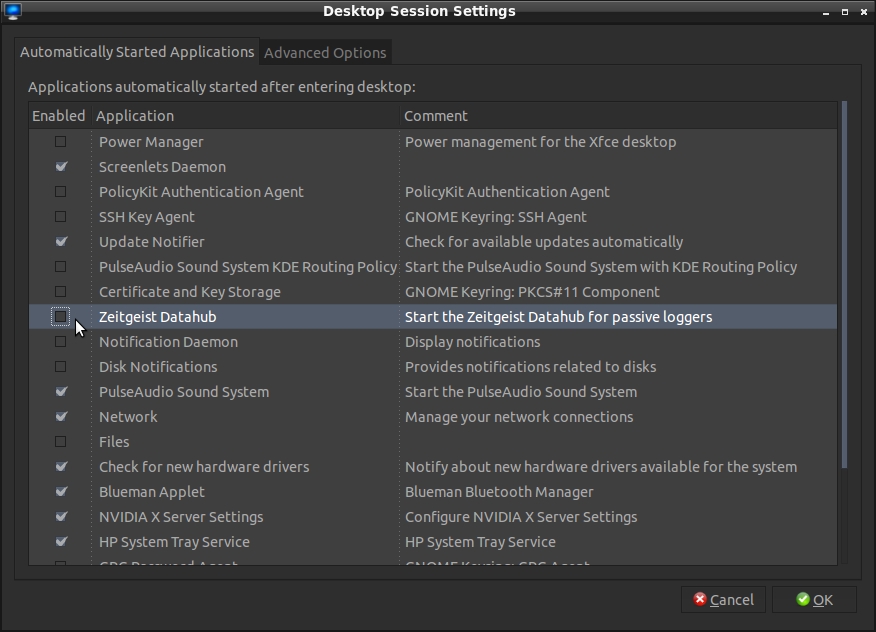The width and height of the screenshot is (876, 632).
Task: Open Automatically Started Applications tab
Action: (137, 52)
